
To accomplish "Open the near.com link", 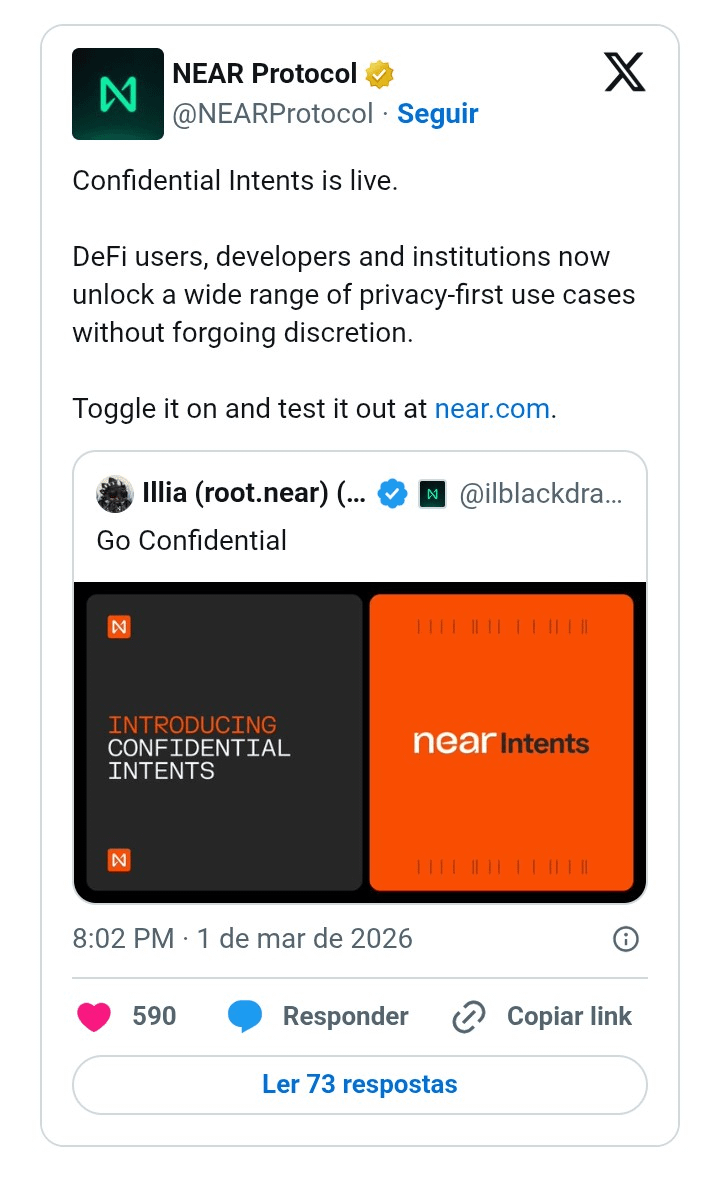I will coord(492,409).
